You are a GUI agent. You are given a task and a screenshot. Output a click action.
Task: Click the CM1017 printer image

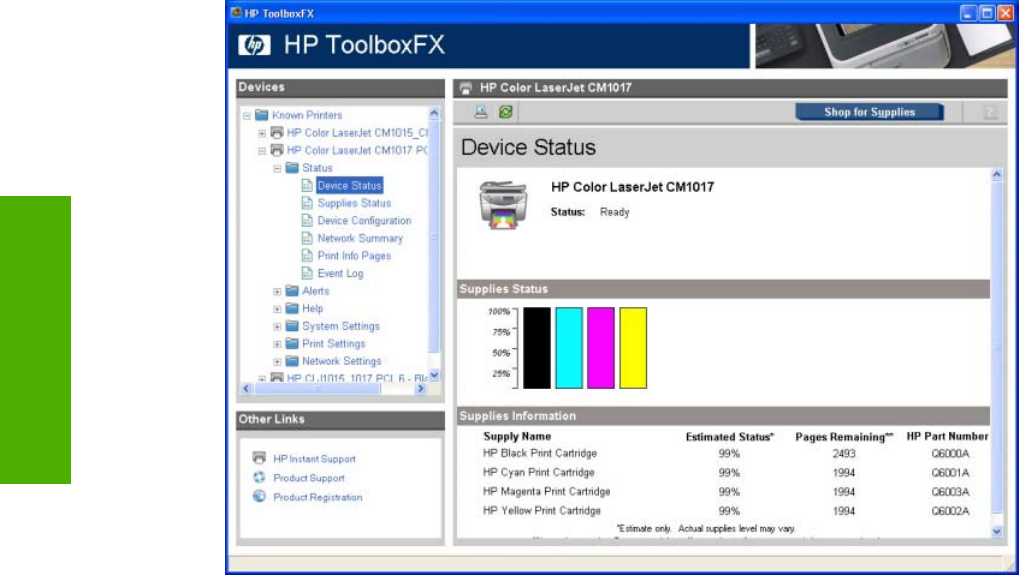click(x=502, y=206)
